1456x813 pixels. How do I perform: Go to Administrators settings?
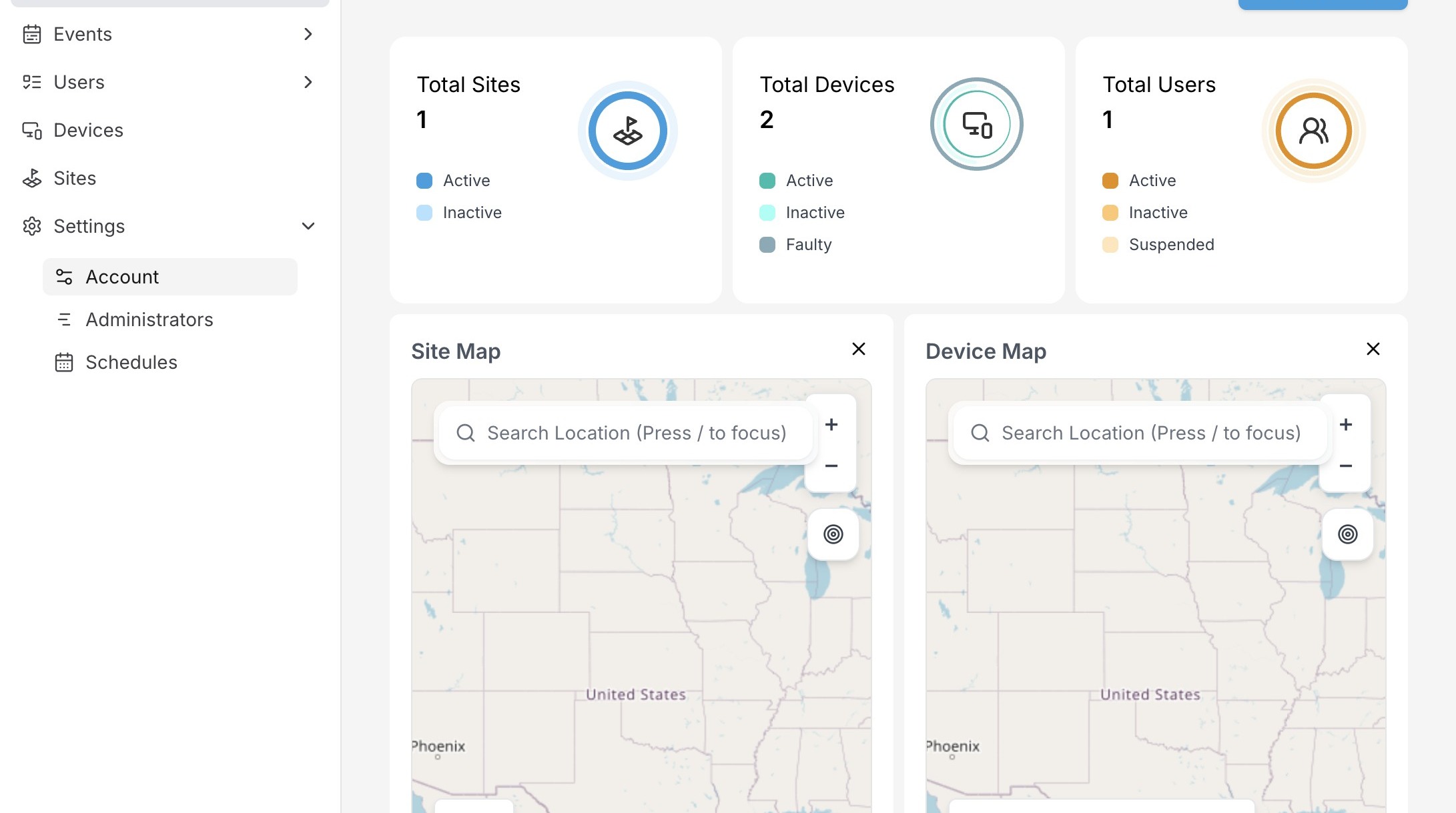[149, 319]
